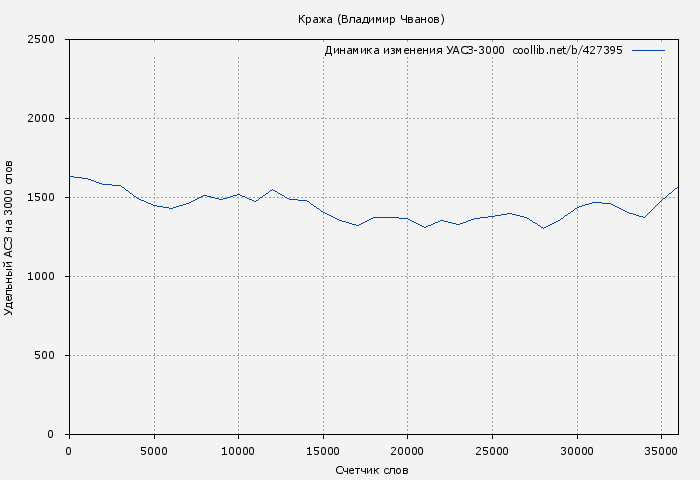Click the coollib.net/b/427395 URL in the legend
This screenshot has width=700, height=480.
coord(567,50)
